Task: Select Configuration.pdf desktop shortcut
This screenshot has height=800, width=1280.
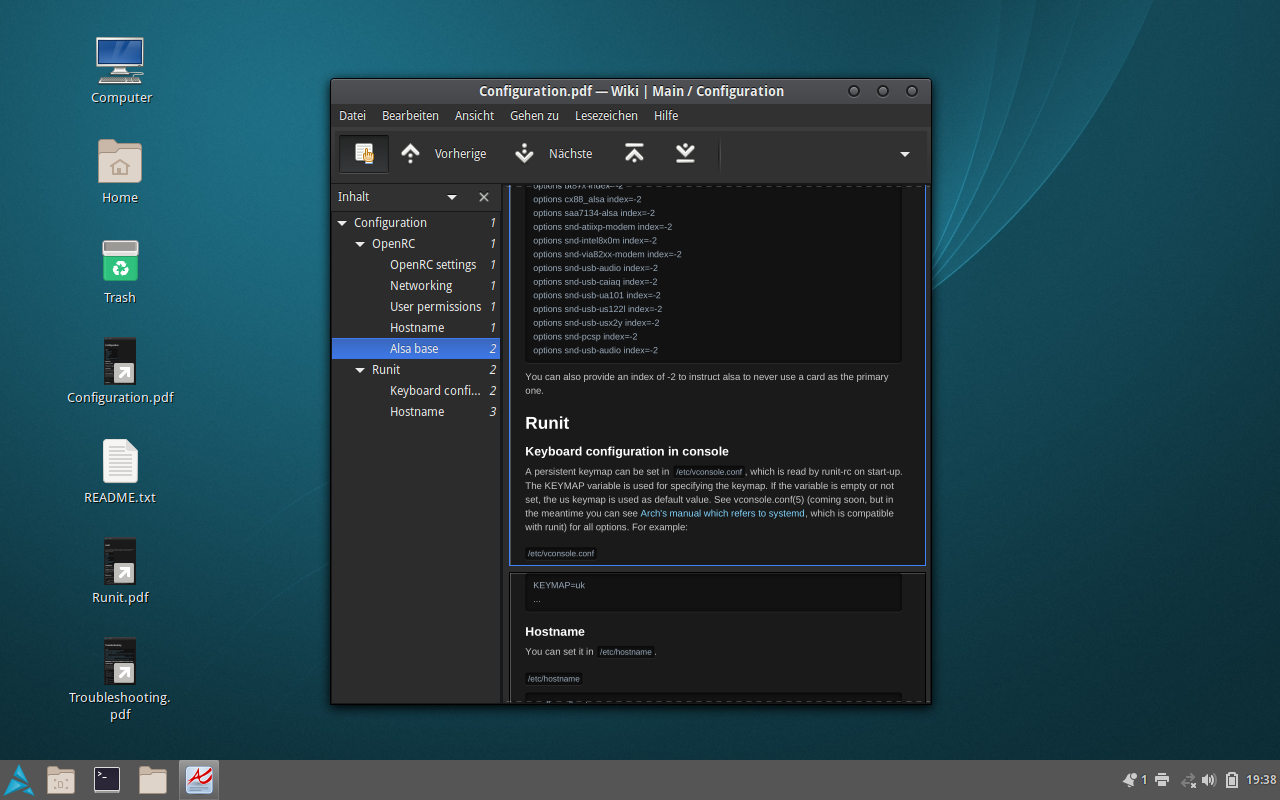Action: click(120, 371)
